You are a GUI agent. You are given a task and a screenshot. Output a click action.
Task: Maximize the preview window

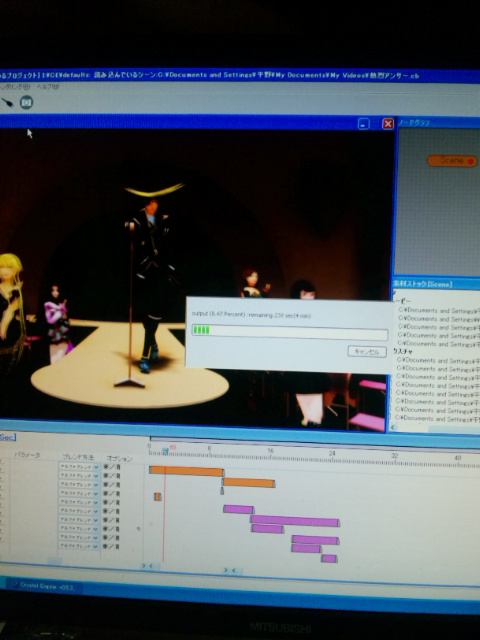coord(376,124)
